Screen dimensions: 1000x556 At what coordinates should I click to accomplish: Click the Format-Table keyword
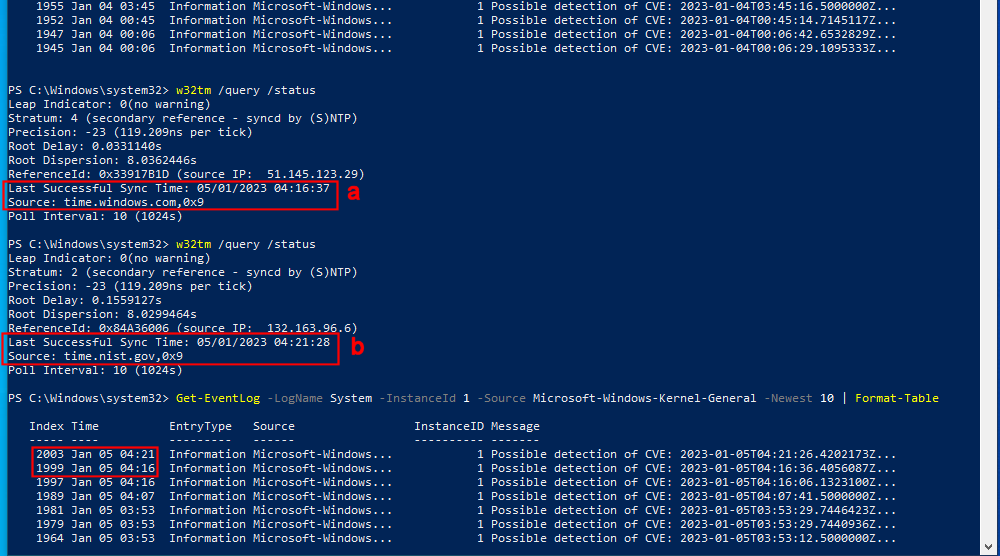[x=896, y=398]
